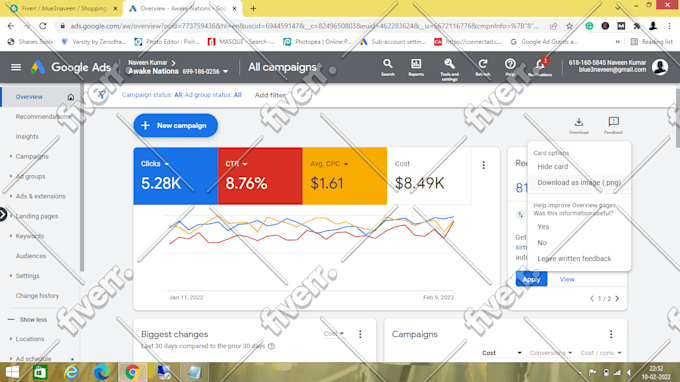Open Insights in sidebar
The width and height of the screenshot is (680, 382).
[x=27, y=137]
